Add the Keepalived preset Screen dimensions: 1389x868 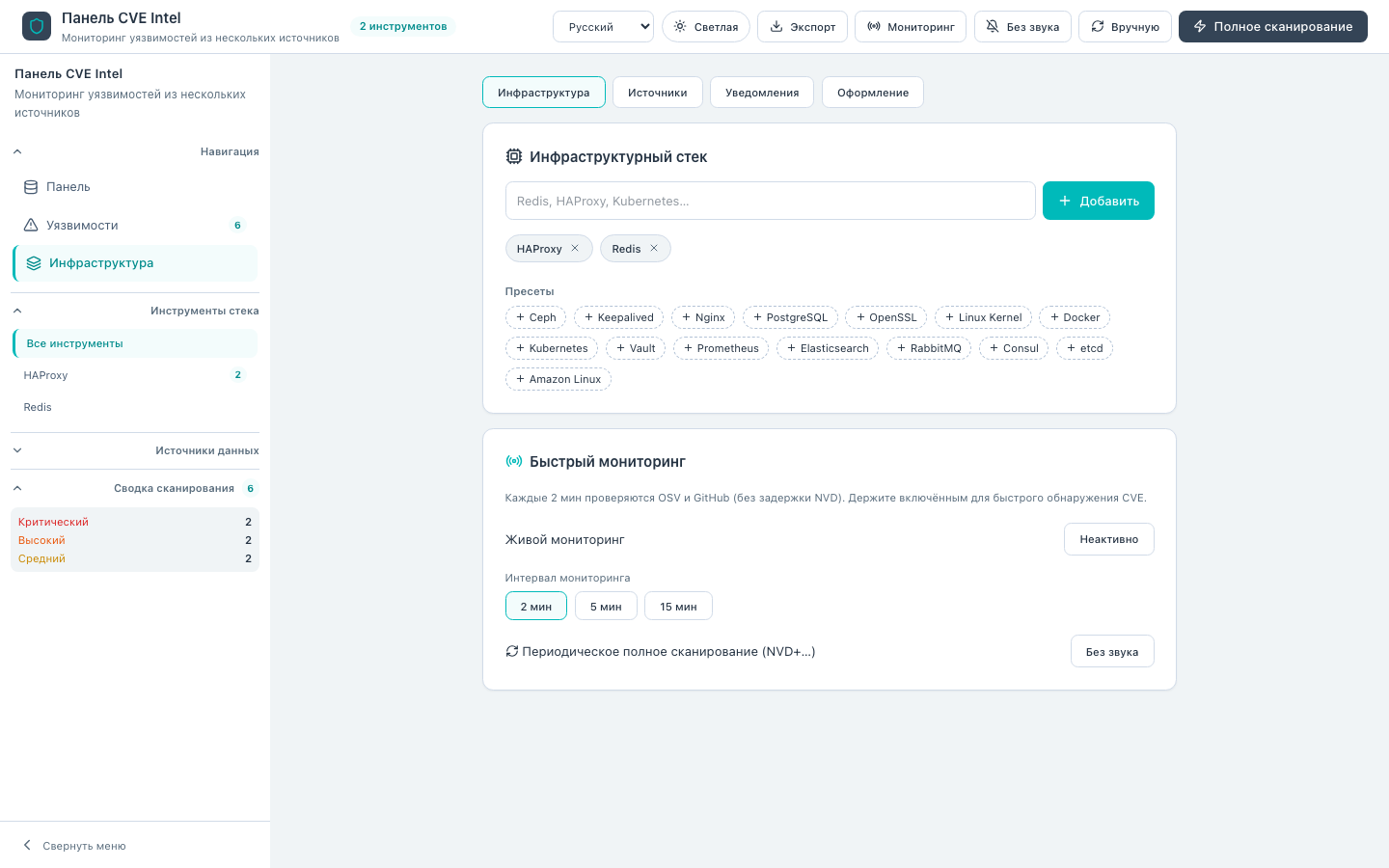pyautogui.click(x=618, y=317)
